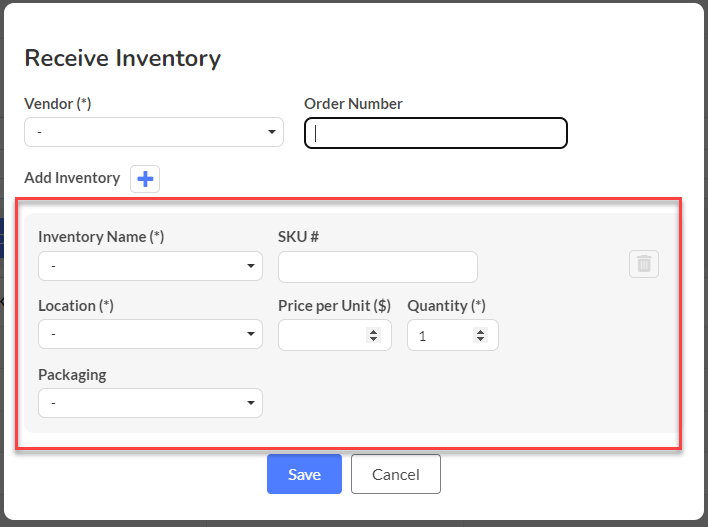The image size is (708, 527).
Task: Decrease Price per Unit with down arrow
Action: coord(373,339)
